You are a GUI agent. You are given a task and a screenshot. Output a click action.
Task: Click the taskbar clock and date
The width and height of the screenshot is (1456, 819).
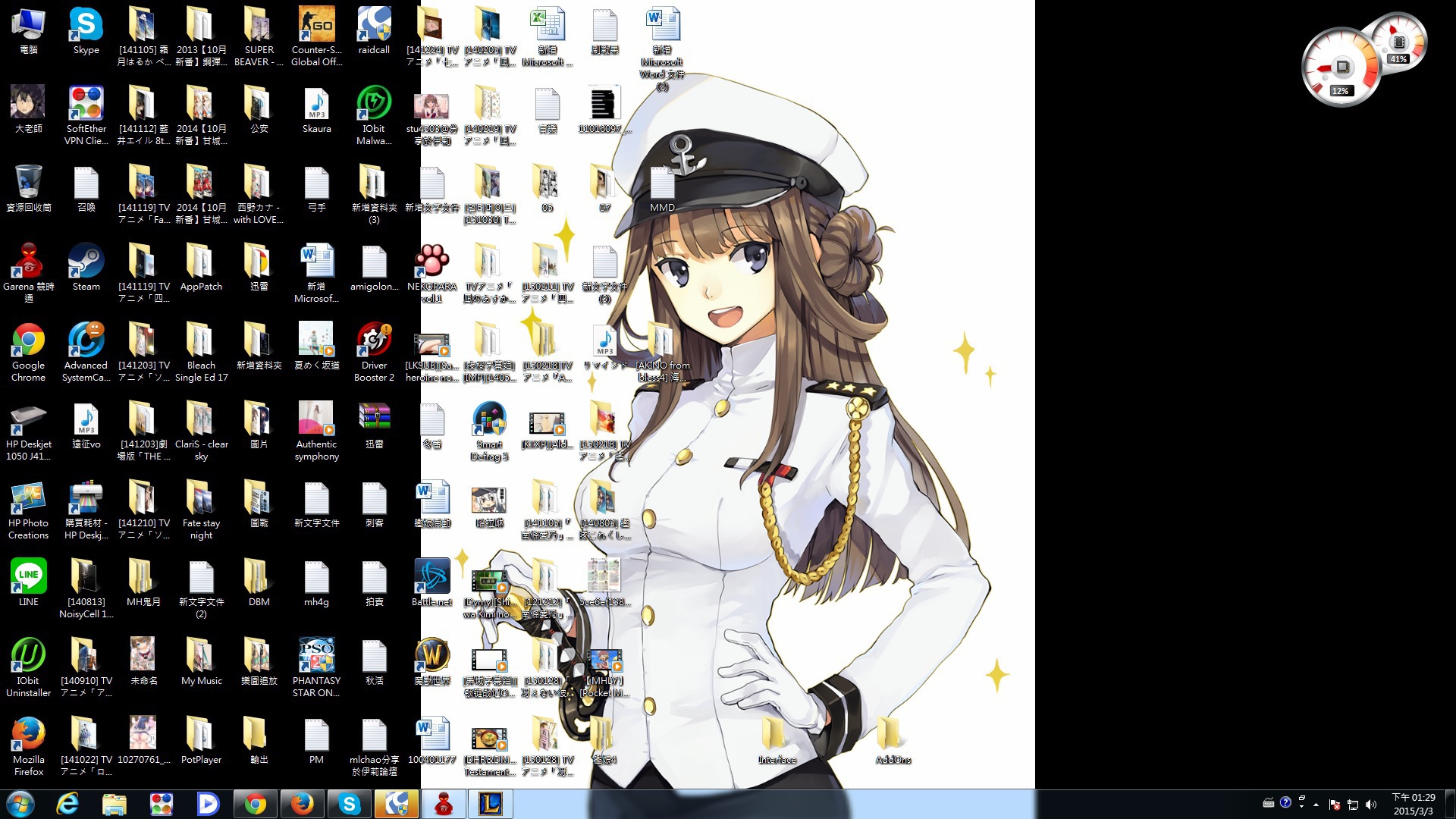pyautogui.click(x=1414, y=804)
